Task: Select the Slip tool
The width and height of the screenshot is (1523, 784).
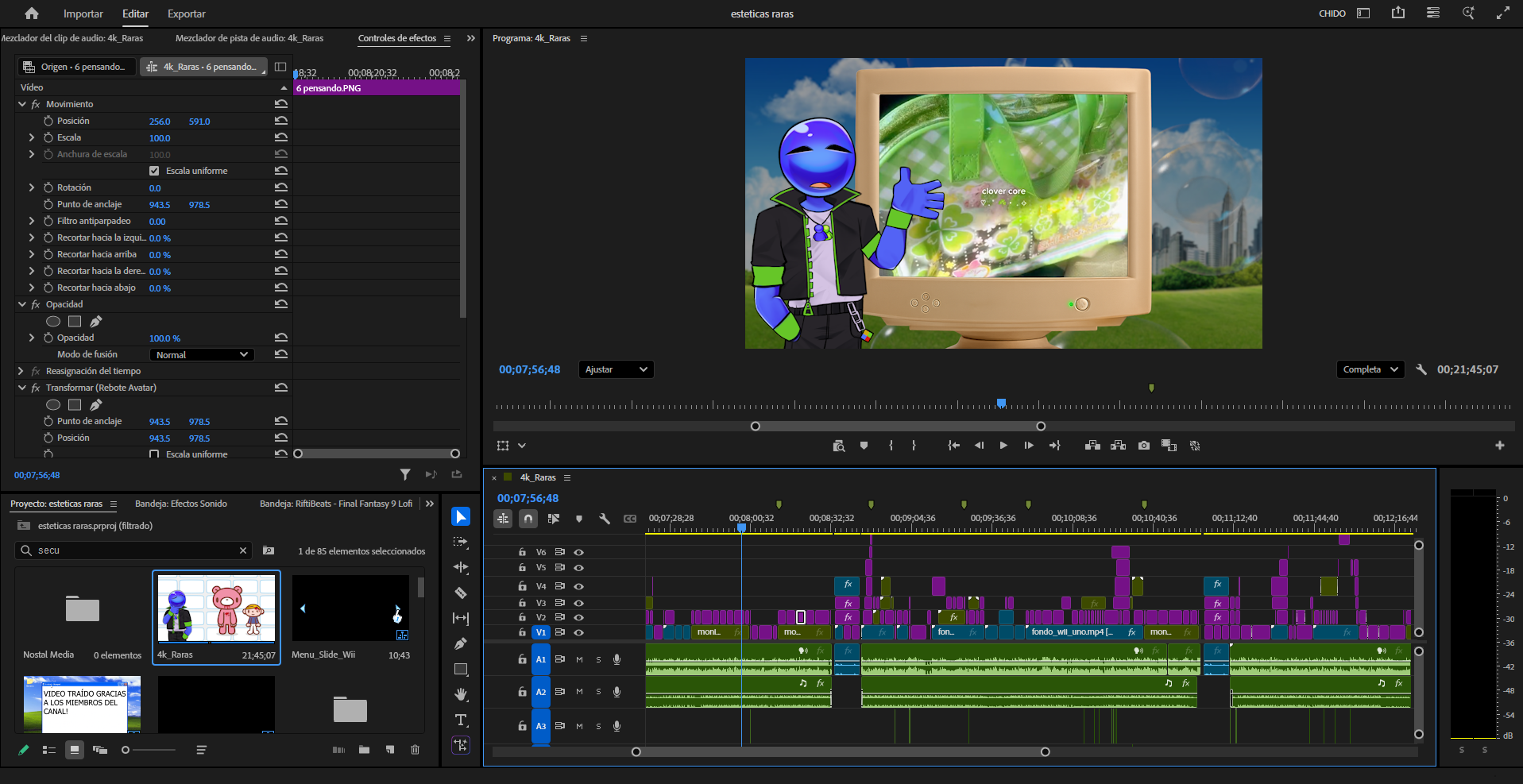Action: (461, 618)
